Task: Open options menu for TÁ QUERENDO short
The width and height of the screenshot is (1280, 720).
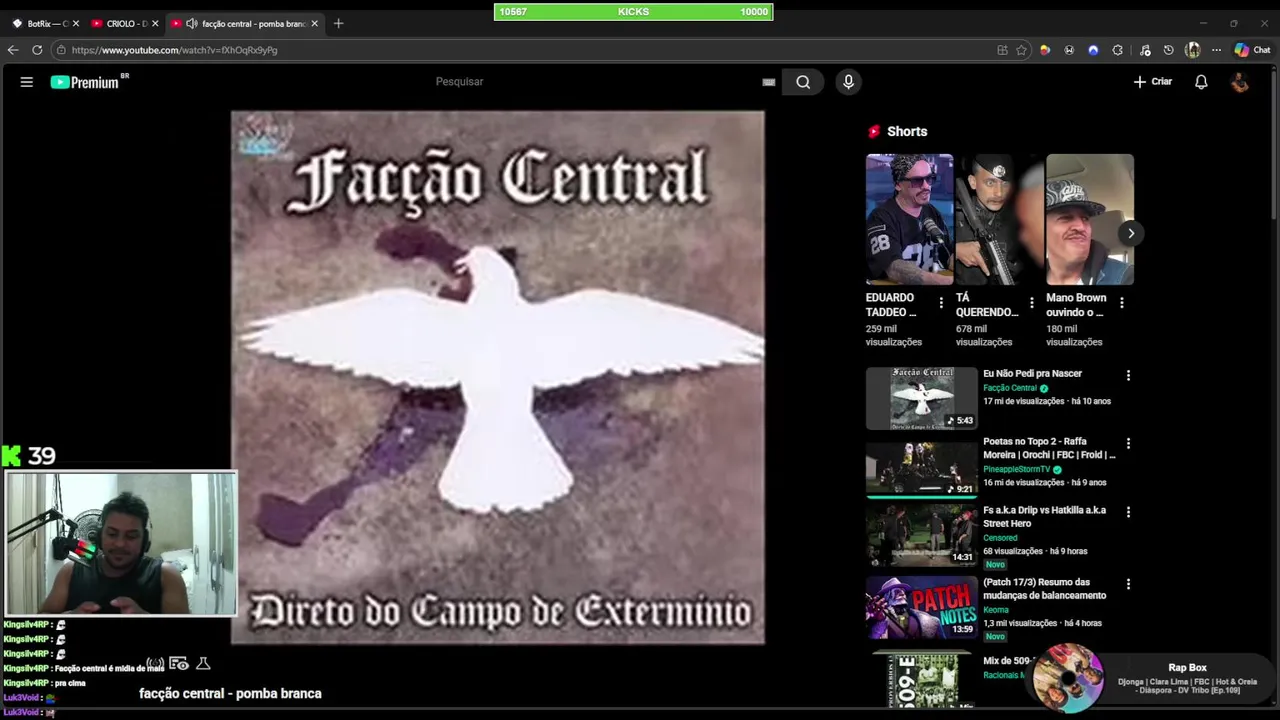Action: click(x=1031, y=302)
